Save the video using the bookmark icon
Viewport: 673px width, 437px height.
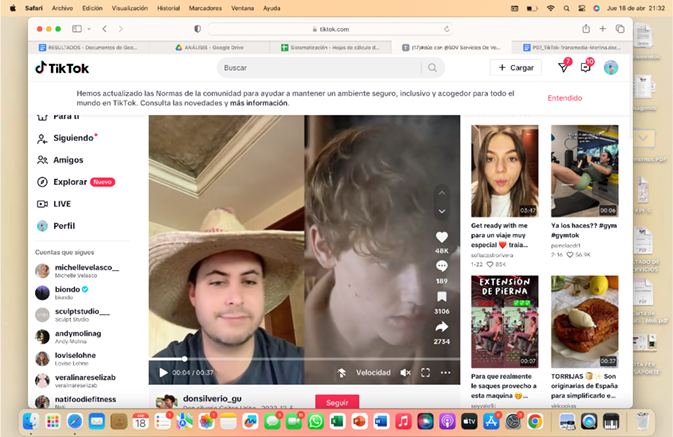[x=442, y=297]
